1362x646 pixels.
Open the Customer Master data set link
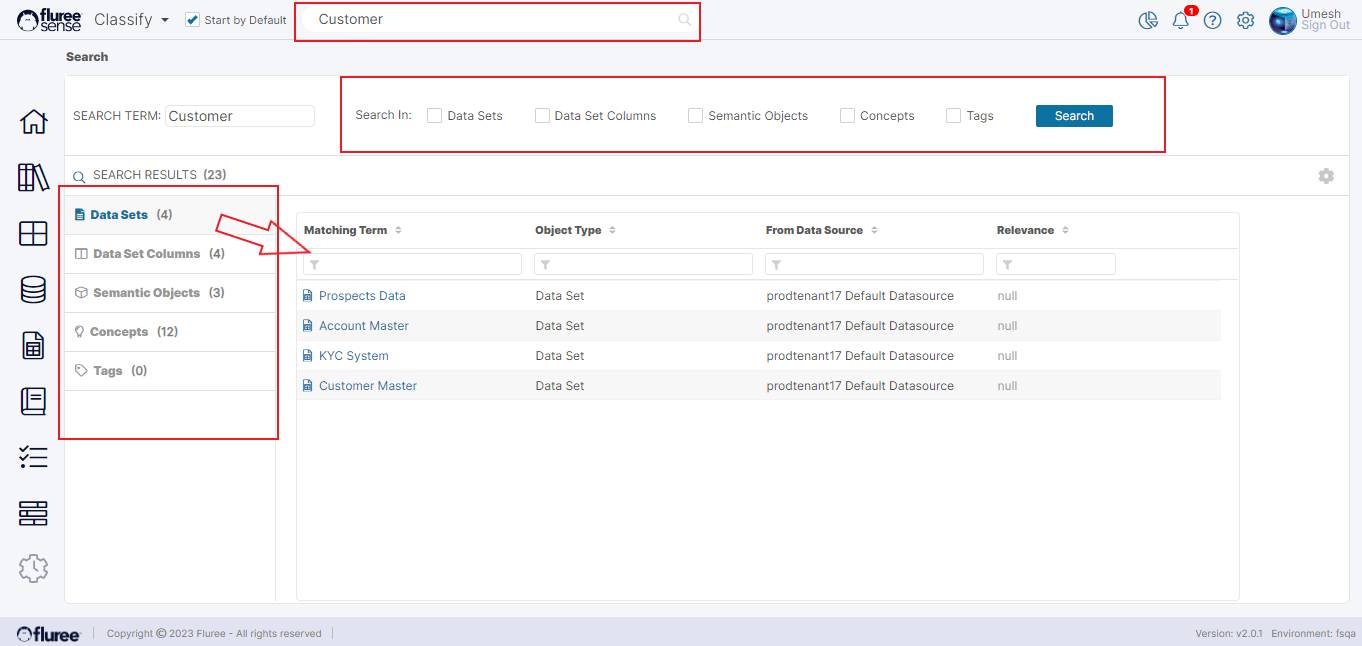(x=367, y=386)
